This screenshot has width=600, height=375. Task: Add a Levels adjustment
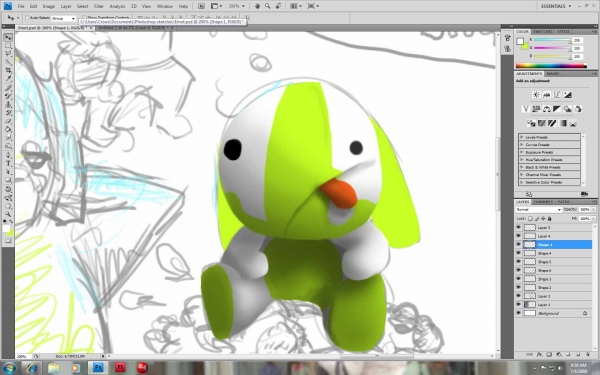tap(546, 95)
